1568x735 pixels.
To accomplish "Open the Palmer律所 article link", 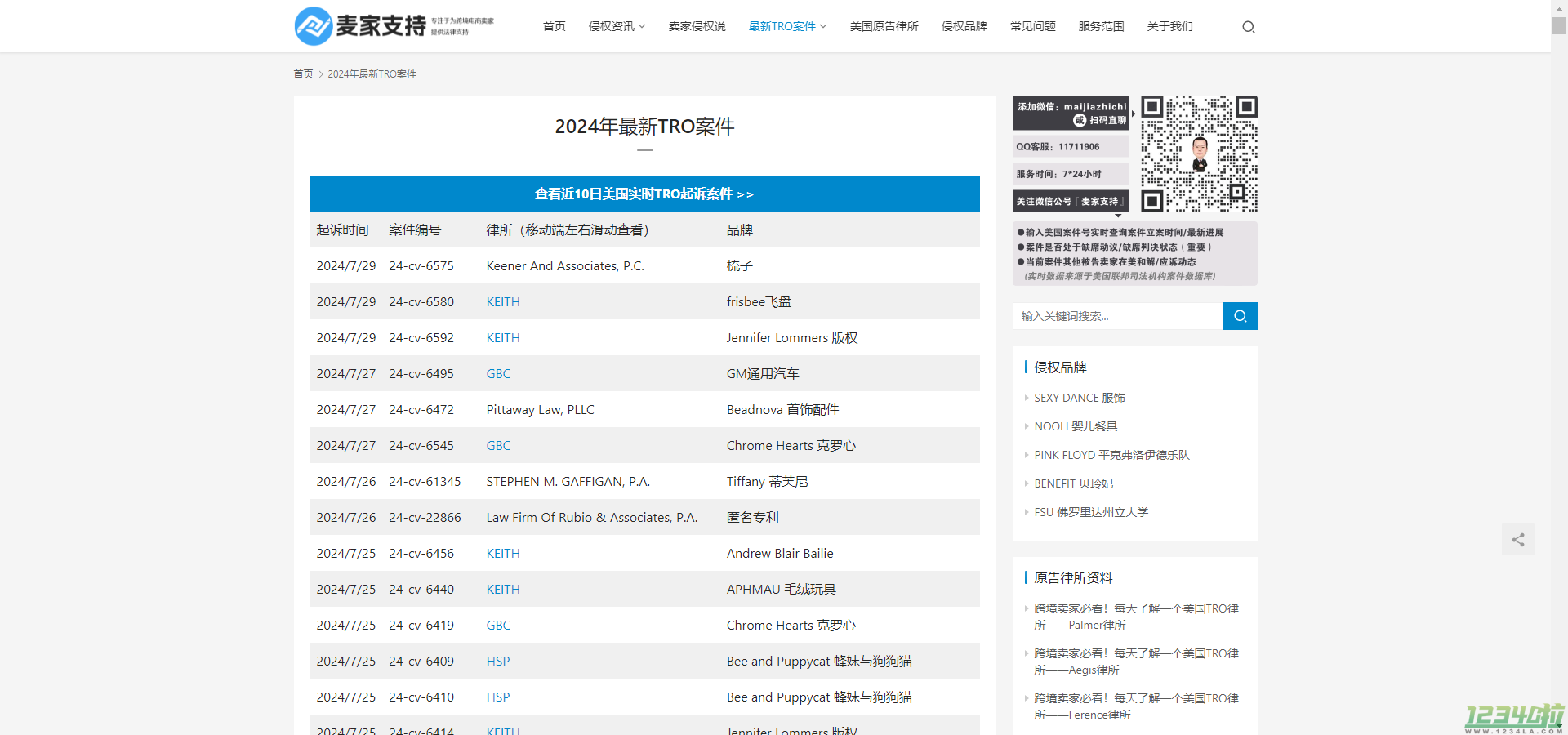I will [x=1136, y=617].
